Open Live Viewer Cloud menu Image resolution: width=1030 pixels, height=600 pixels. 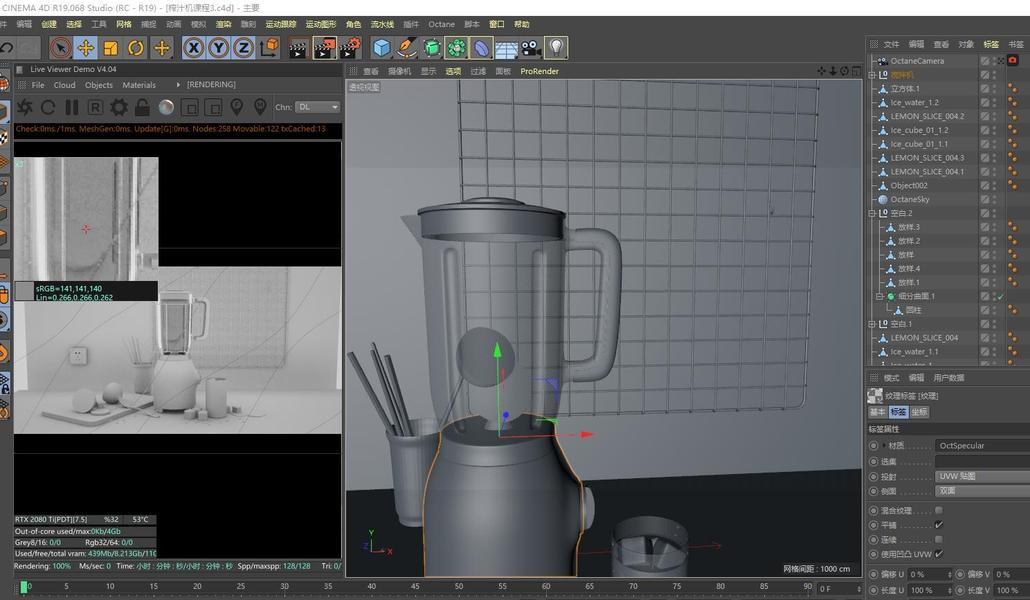click(64, 85)
